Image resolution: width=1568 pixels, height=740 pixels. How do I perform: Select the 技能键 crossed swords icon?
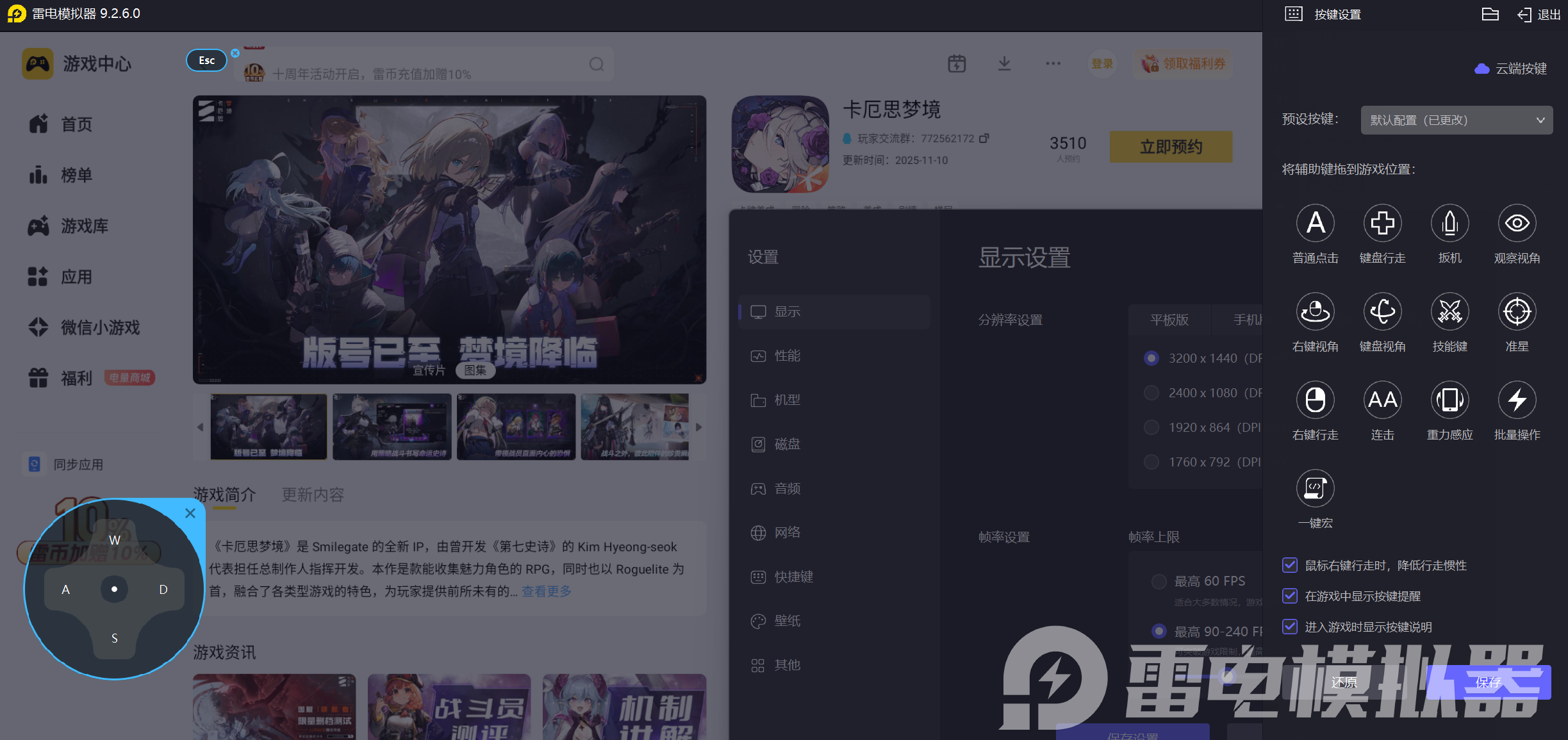(x=1449, y=311)
